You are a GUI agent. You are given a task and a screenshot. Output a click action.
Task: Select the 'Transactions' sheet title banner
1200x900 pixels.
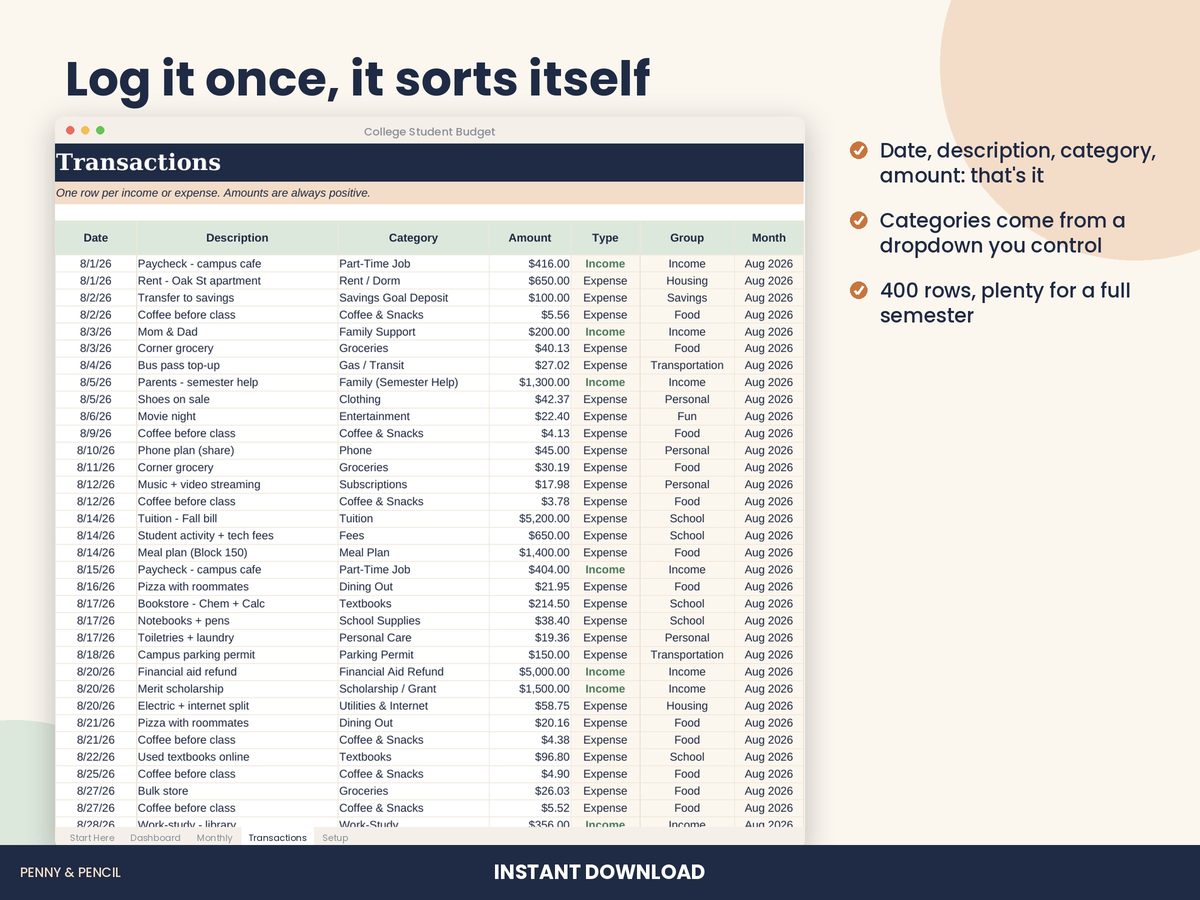[430, 163]
